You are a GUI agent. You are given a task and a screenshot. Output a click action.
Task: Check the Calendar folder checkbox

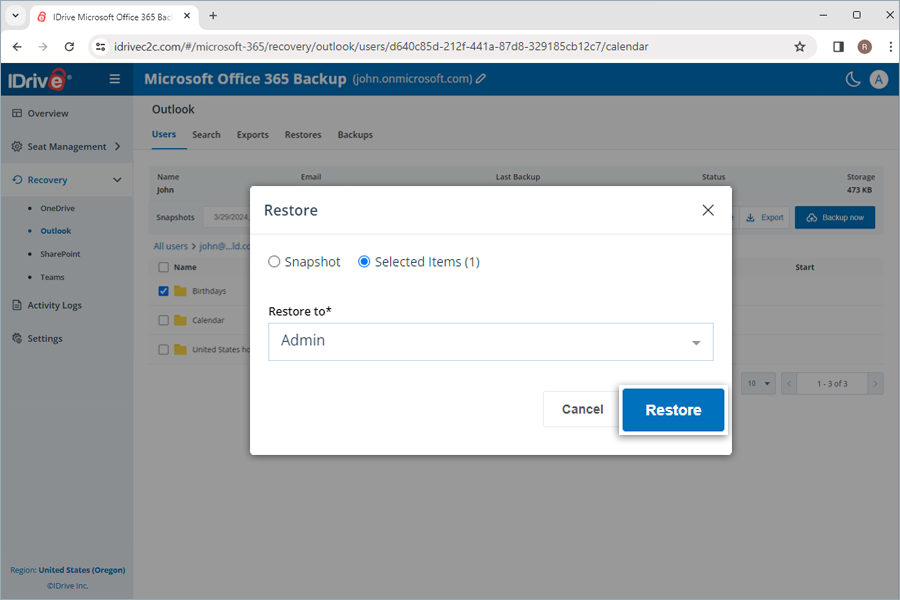pyautogui.click(x=163, y=320)
